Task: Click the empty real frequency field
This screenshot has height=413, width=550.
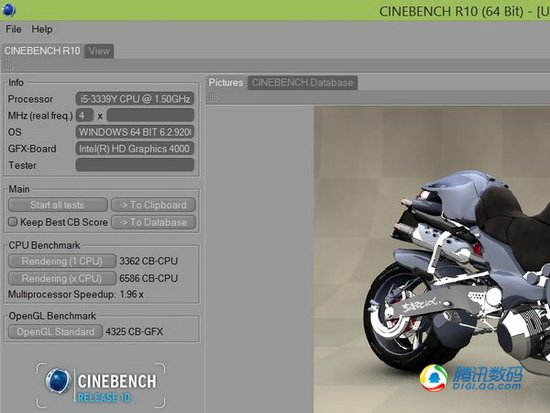Action: 150,115
